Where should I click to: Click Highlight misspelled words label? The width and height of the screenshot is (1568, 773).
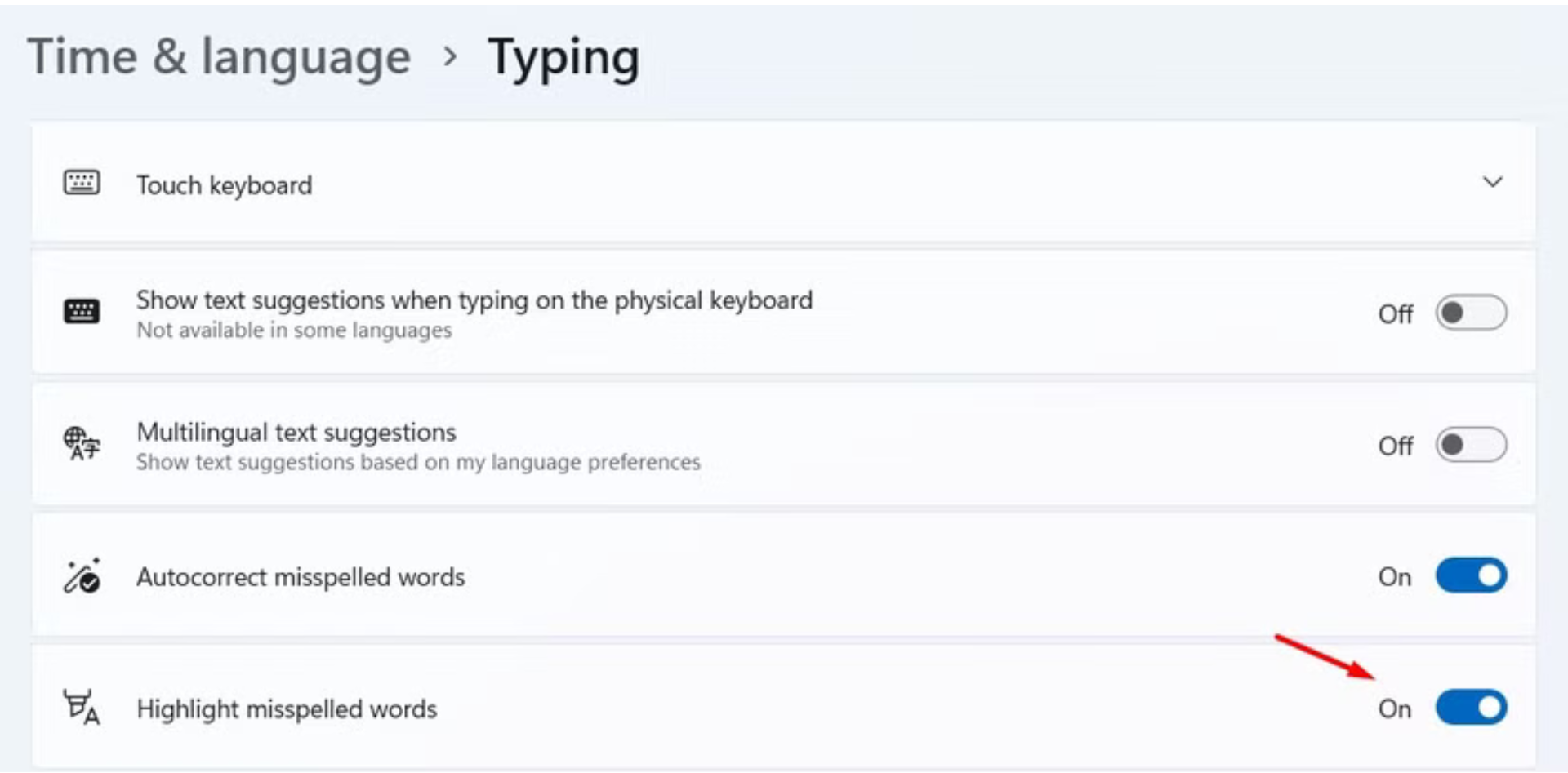click(x=287, y=709)
